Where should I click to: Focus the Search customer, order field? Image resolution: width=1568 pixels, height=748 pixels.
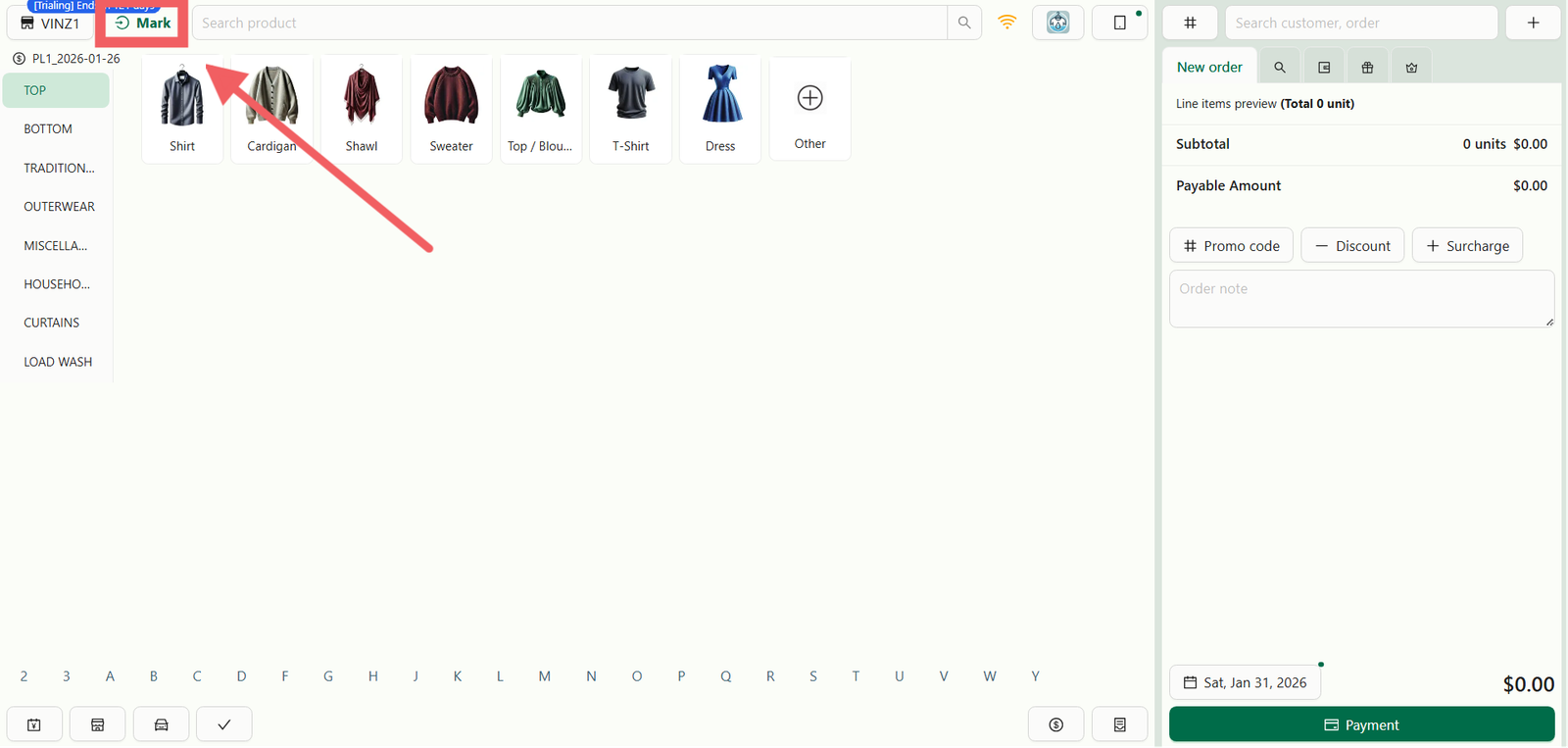pos(1361,23)
